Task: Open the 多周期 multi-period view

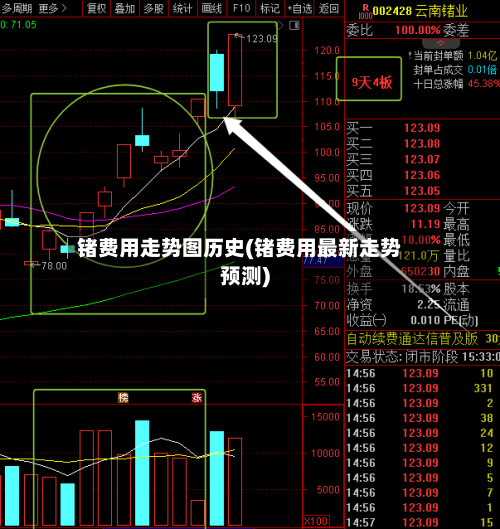Action: pos(17,8)
